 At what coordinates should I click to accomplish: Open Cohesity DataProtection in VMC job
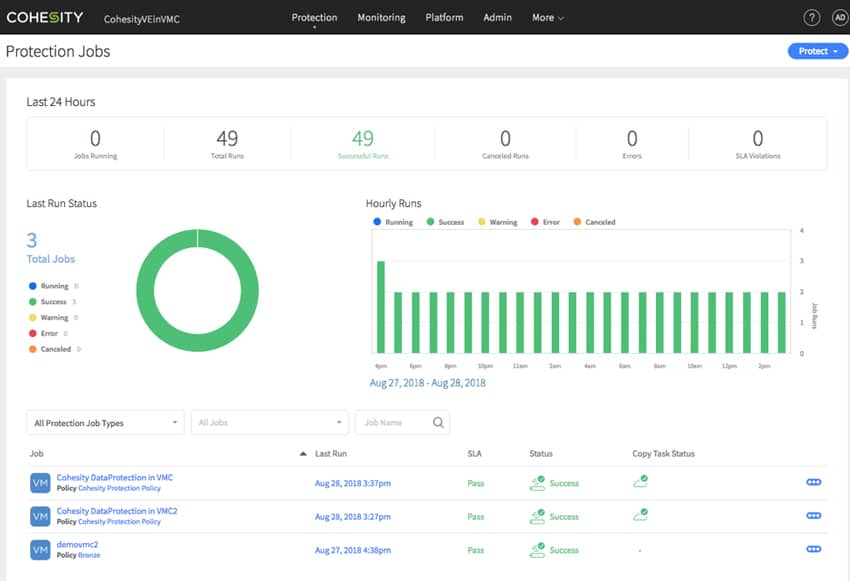[x=115, y=477]
